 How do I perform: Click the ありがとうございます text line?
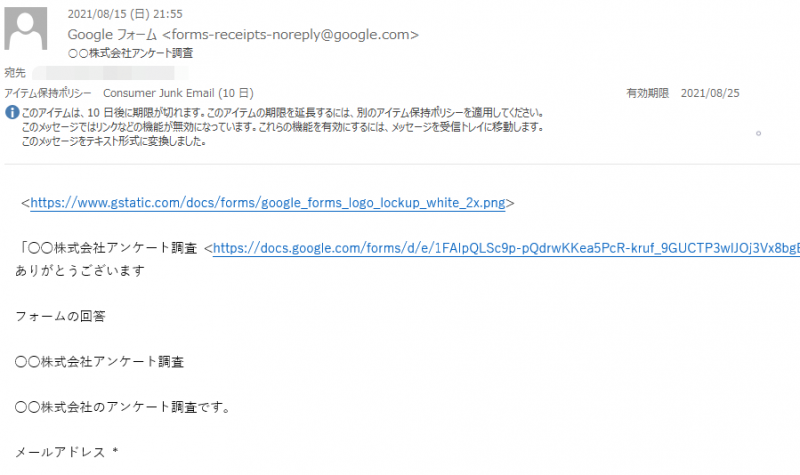(x=80, y=271)
